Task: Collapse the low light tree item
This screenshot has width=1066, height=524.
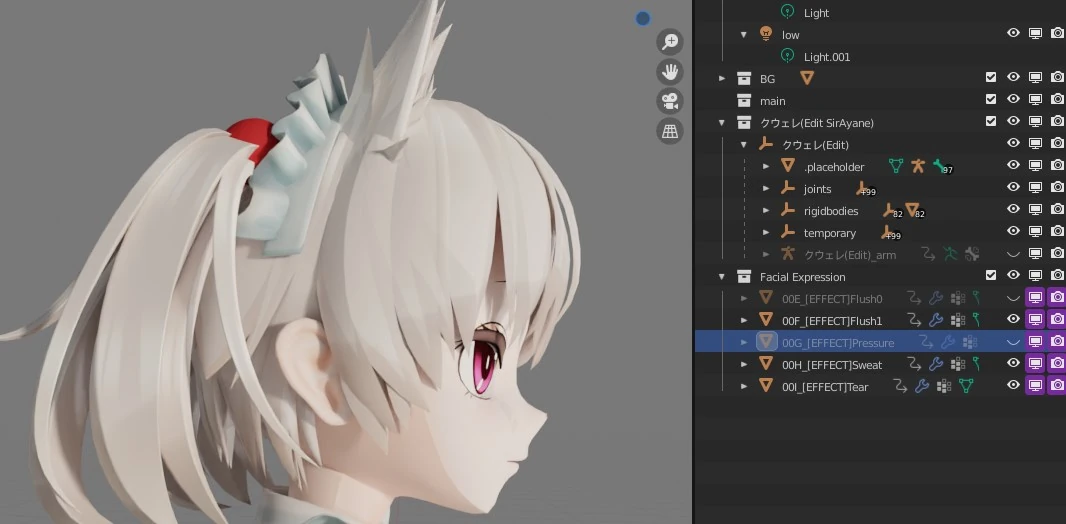Action: [744, 35]
